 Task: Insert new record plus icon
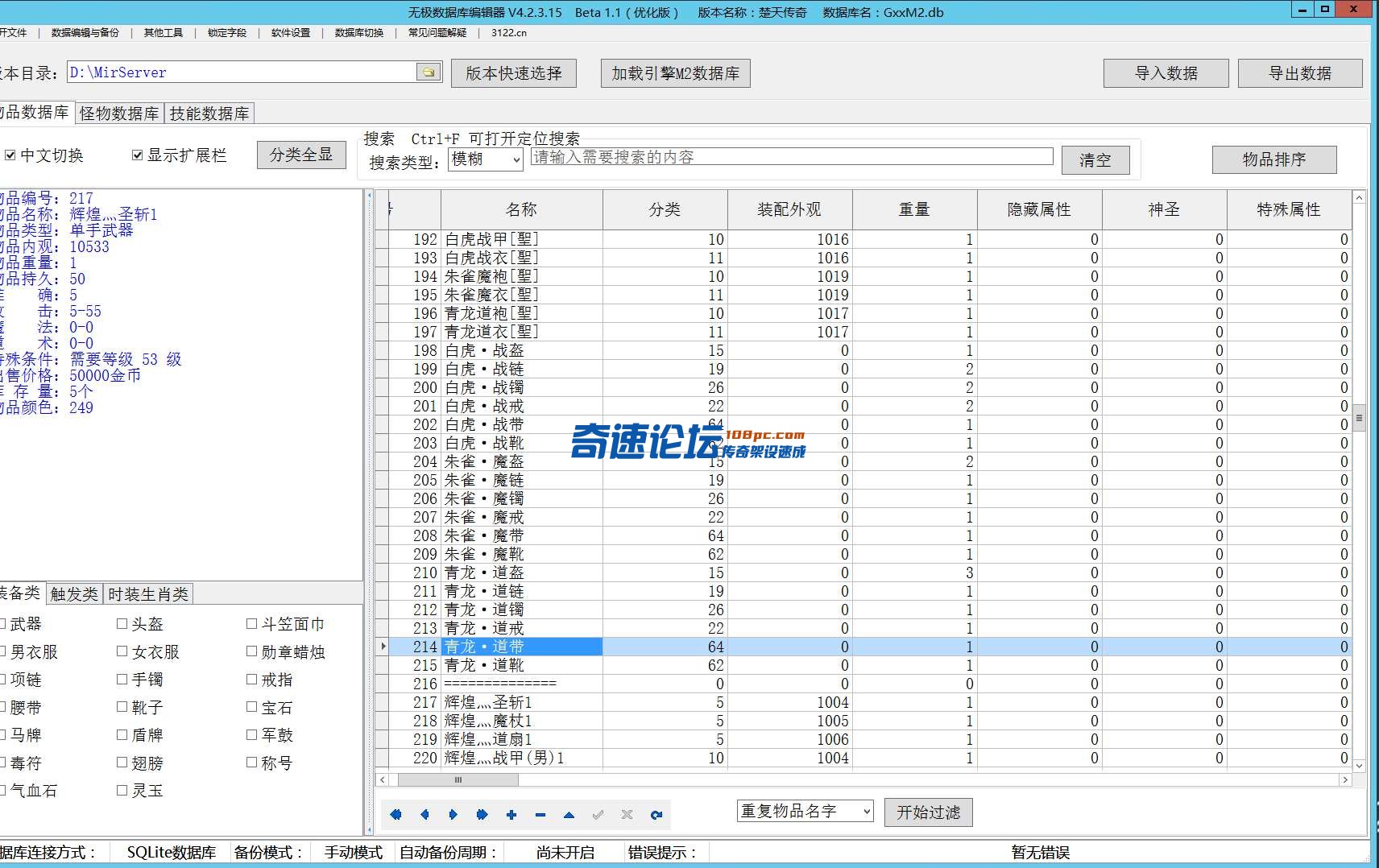(511, 815)
